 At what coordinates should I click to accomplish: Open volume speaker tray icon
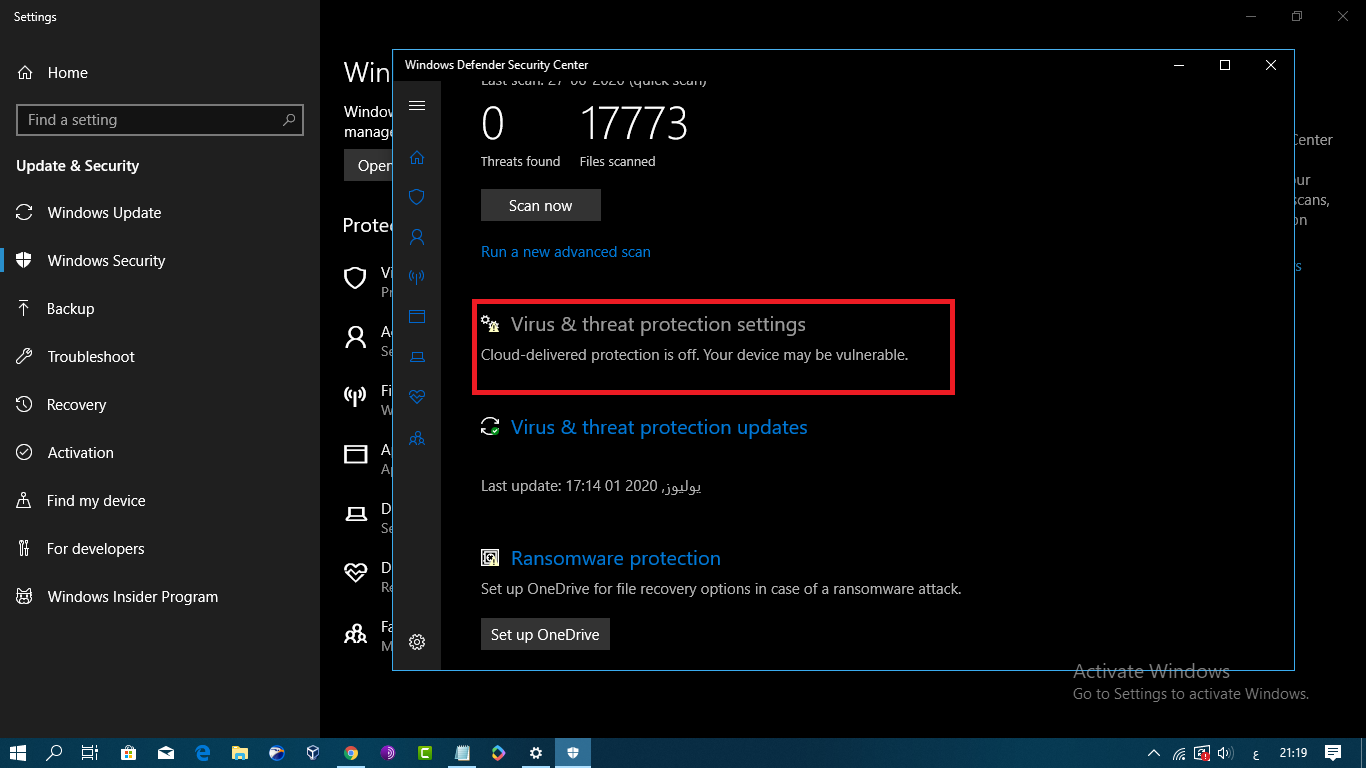[x=1226, y=753]
